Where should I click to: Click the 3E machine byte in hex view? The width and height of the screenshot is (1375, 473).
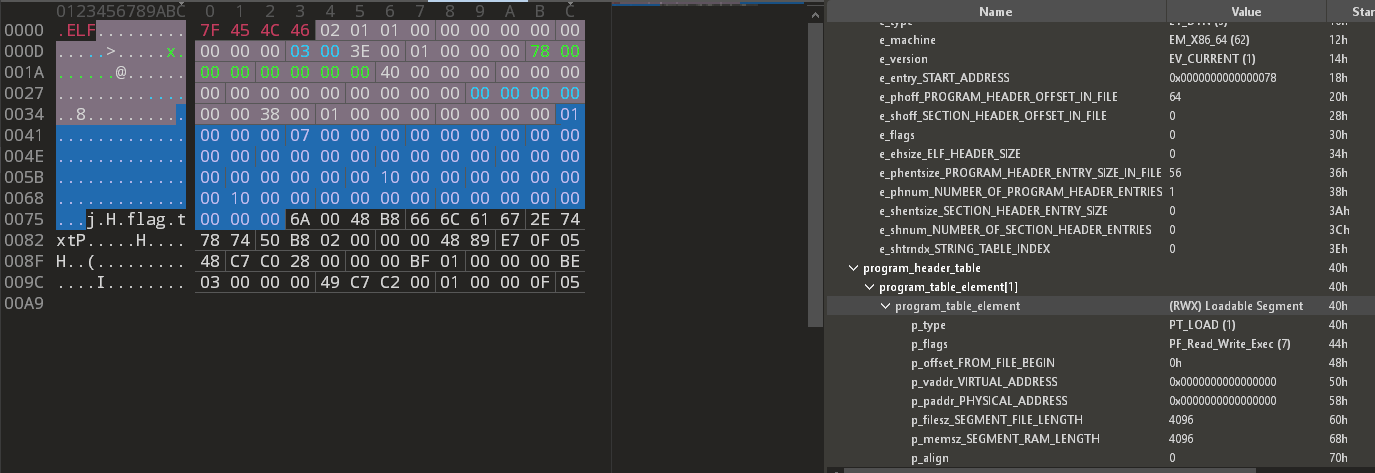tap(360, 50)
